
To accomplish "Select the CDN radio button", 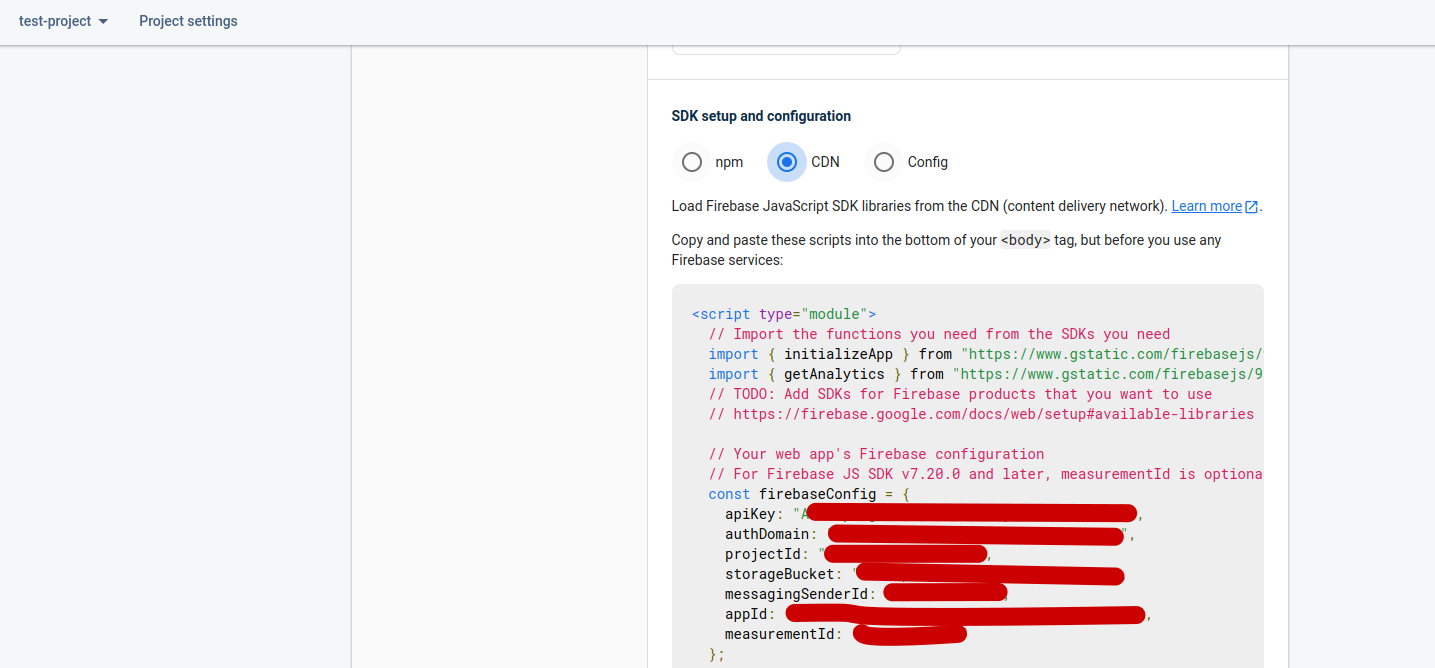I will 787,162.
